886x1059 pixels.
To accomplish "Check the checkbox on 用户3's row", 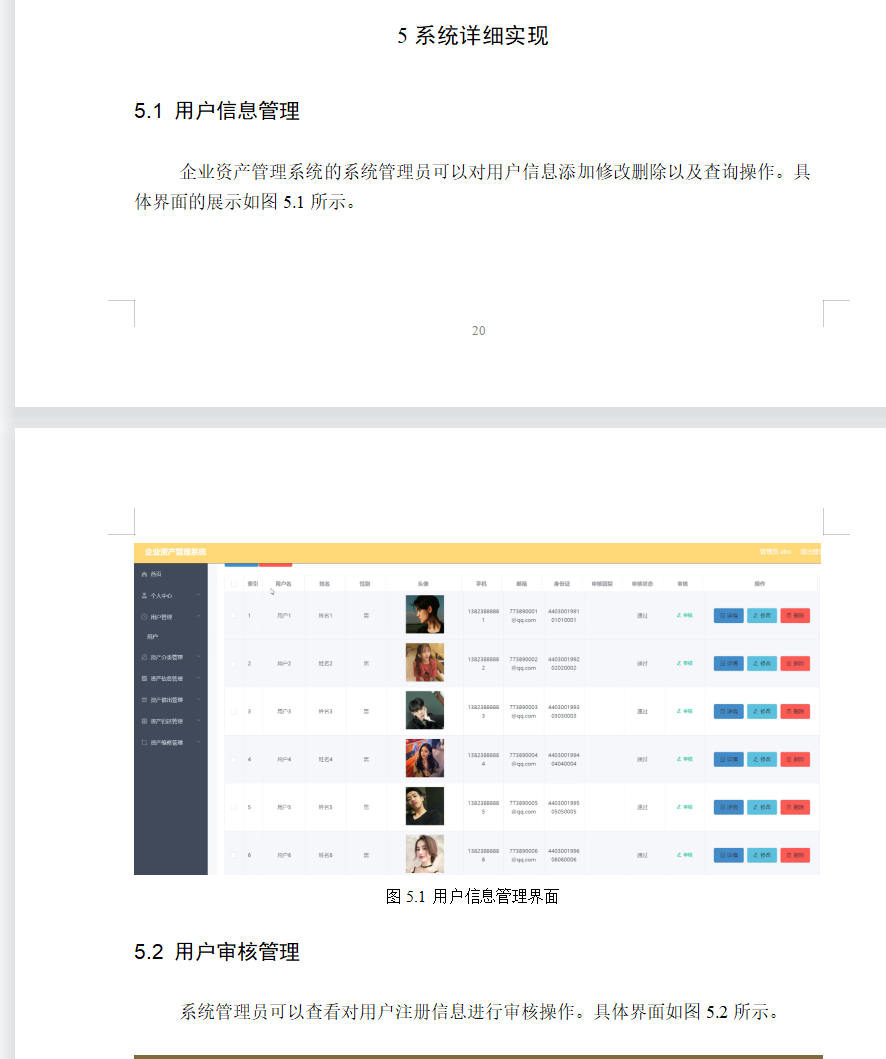I will coord(232,711).
